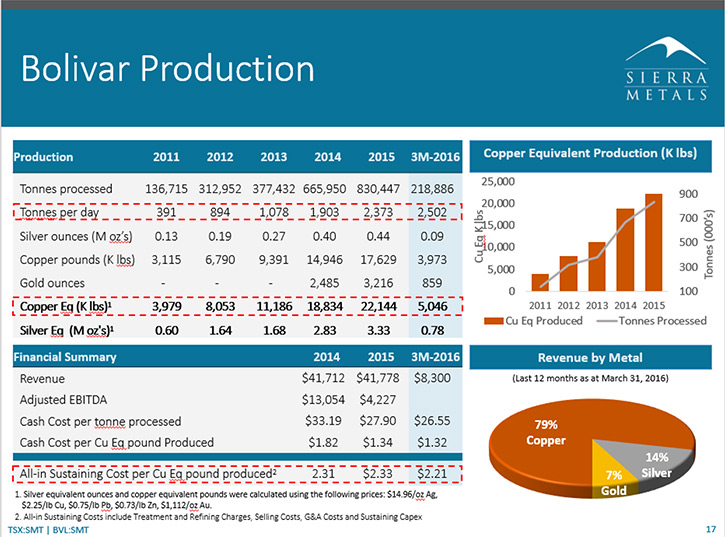
Task: Select the Revenue row label
Action: tap(42, 379)
